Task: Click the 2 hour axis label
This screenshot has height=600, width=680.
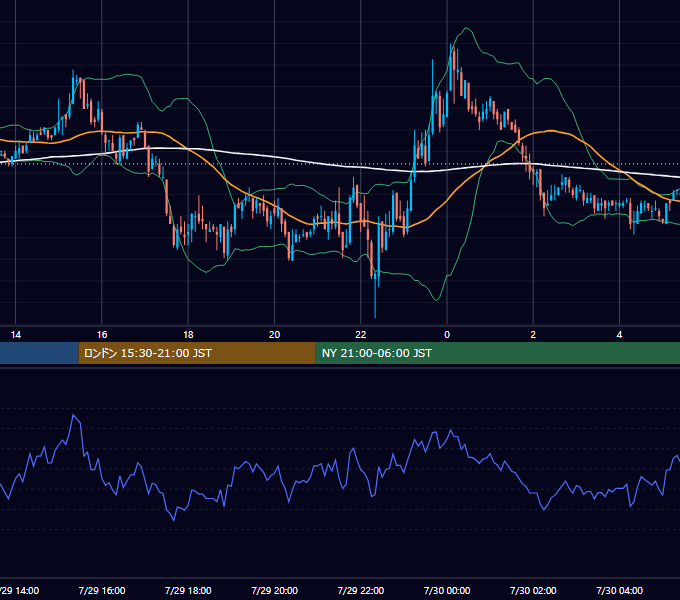Action: click(533, 335)
